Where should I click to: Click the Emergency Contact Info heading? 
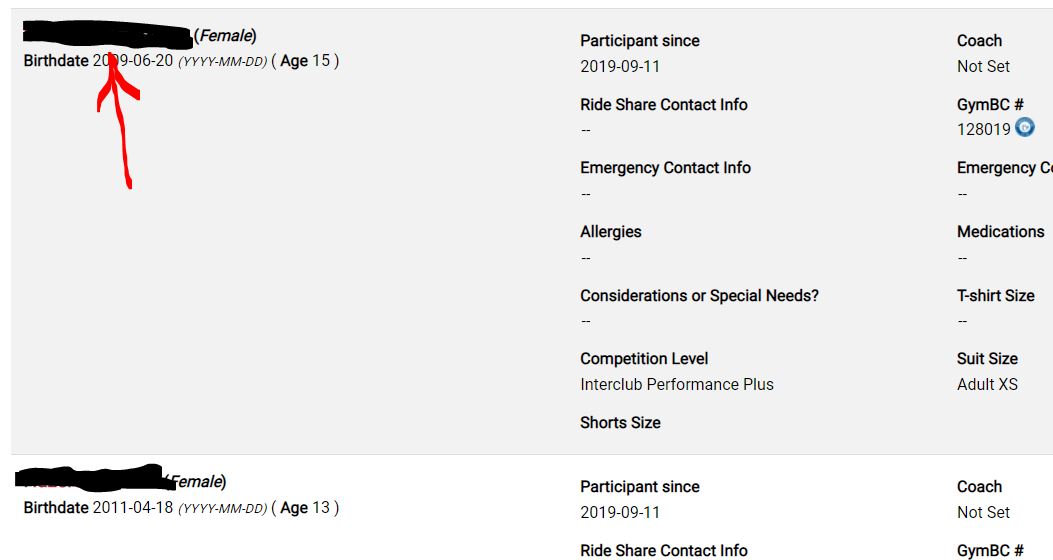tap(665, 168)
